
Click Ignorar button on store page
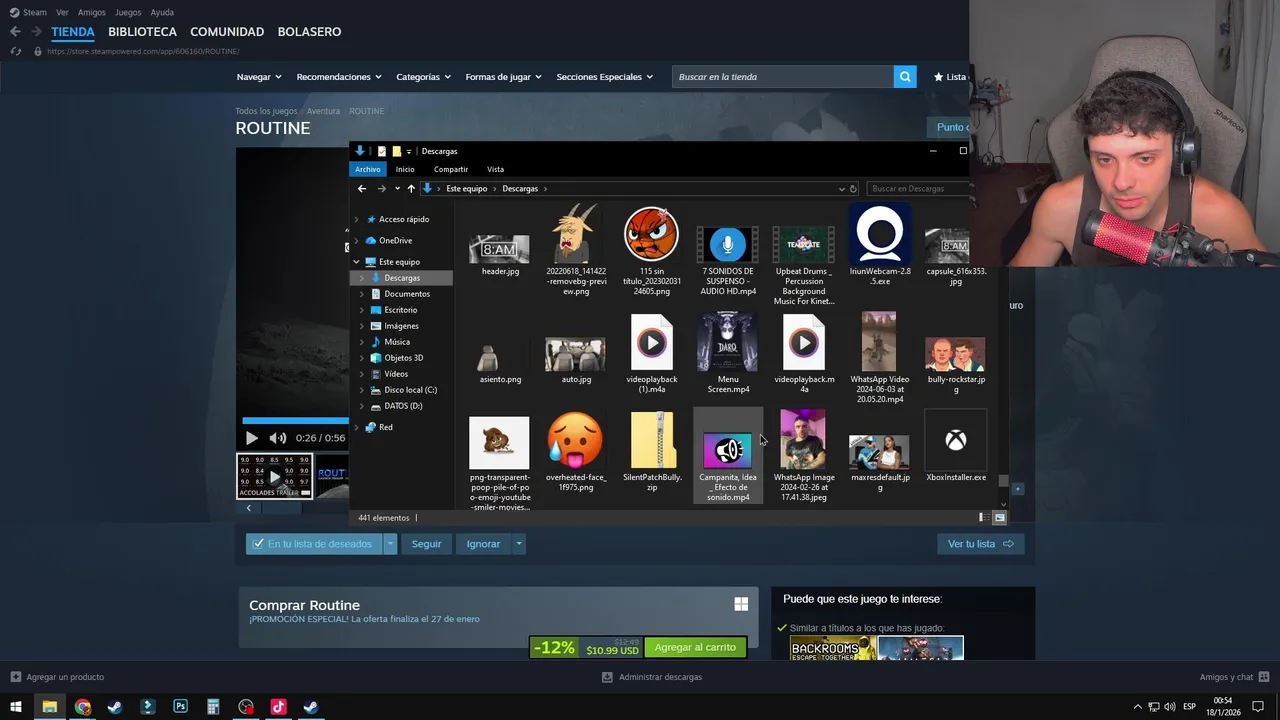[x=483, y=544]
